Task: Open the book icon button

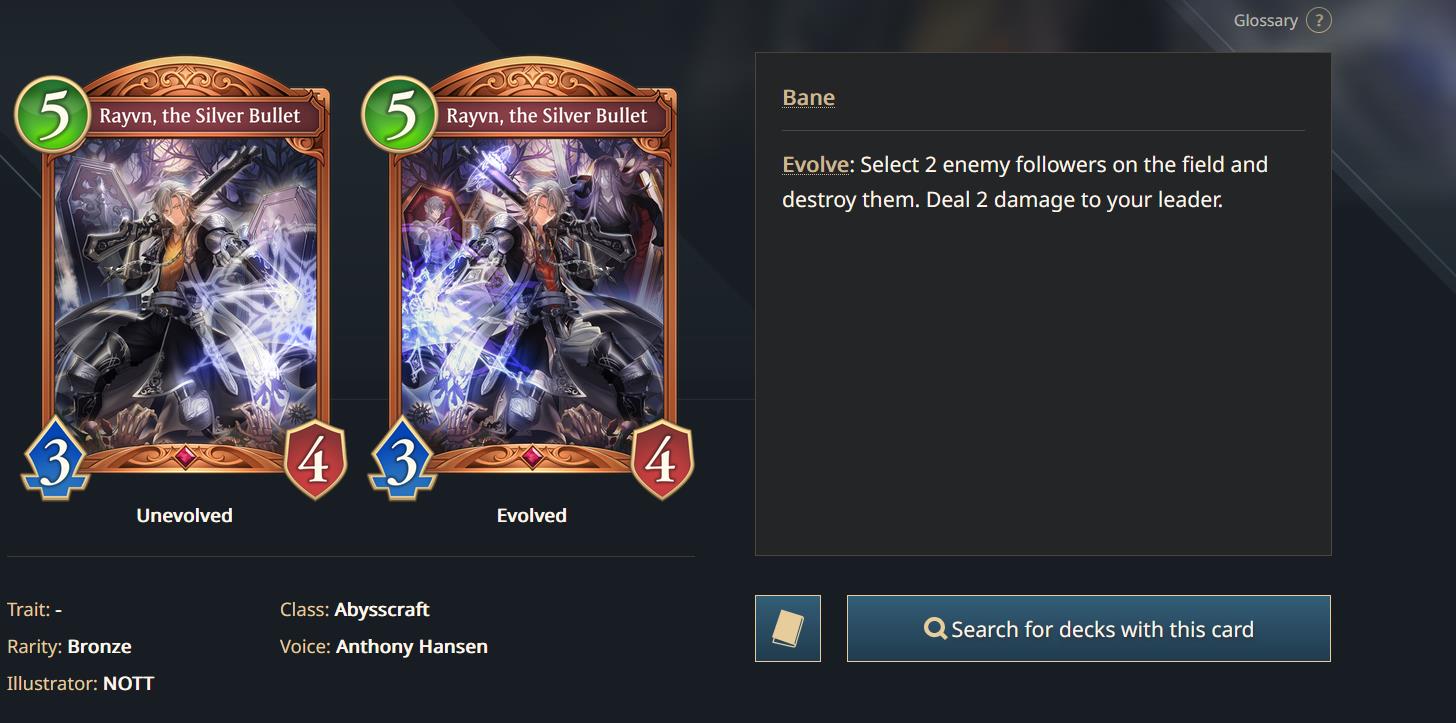Action: (788, 628)
